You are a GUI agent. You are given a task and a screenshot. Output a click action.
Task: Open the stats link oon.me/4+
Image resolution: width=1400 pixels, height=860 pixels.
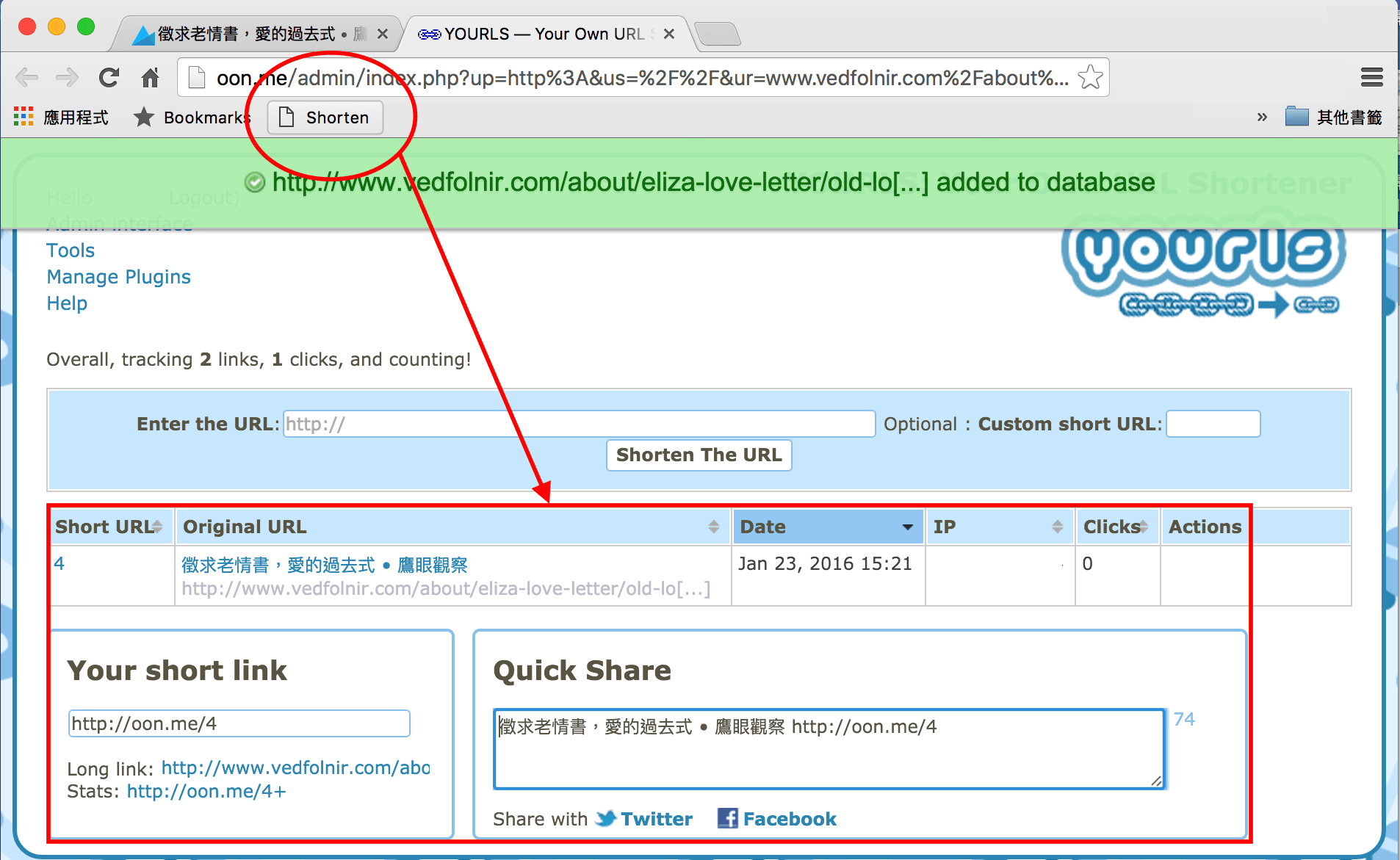pos(206,791)
